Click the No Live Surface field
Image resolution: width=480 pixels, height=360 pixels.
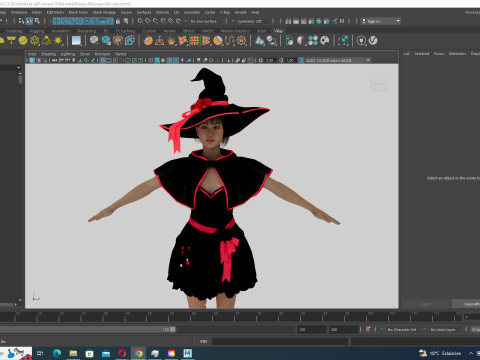204,21
